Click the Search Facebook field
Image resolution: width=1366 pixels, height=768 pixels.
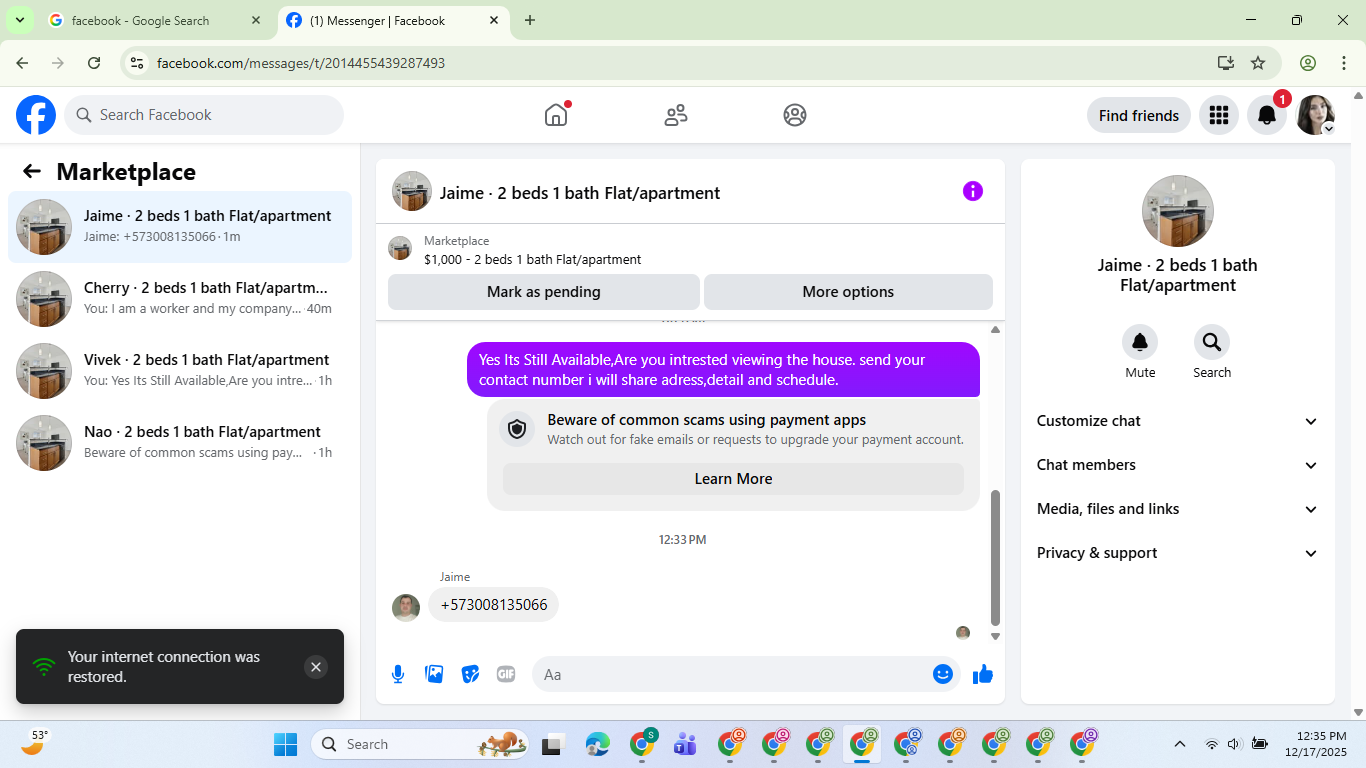204,115
